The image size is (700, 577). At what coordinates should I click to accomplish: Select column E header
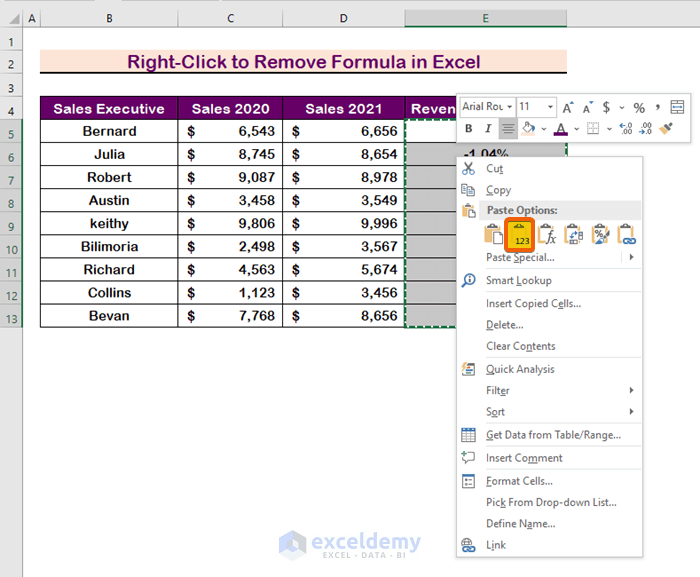[x=486, y=18]
